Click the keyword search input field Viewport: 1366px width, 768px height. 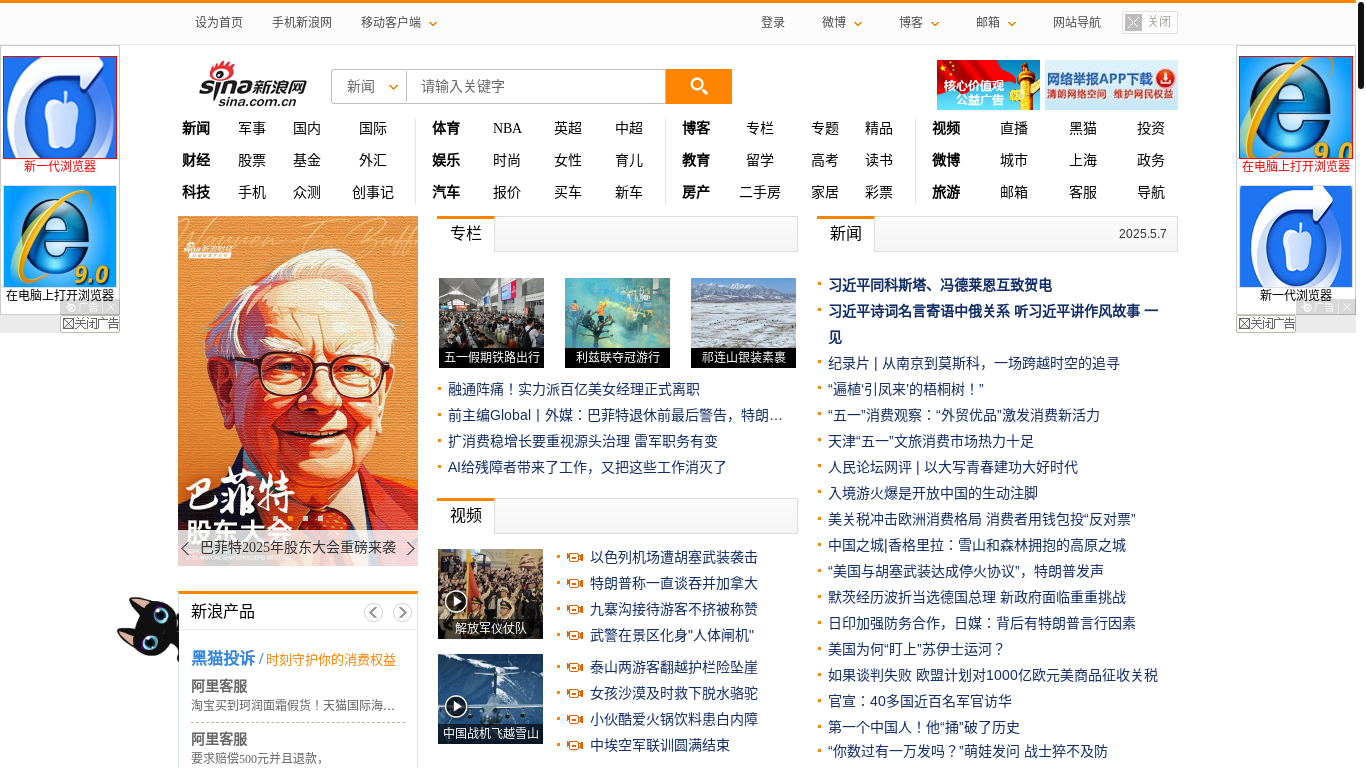536,87
